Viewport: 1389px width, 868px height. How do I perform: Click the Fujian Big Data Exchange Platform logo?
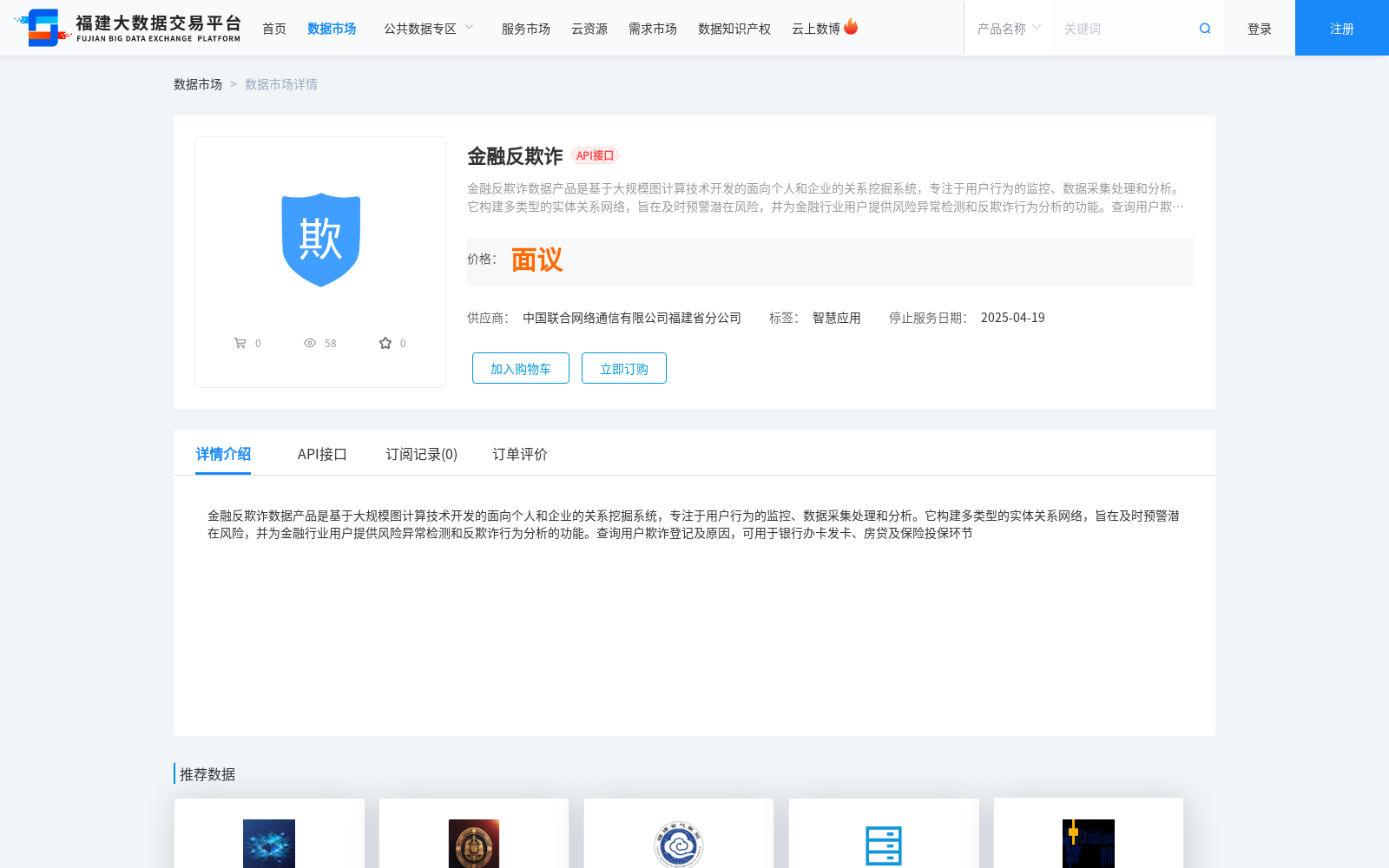click(128, 28)
